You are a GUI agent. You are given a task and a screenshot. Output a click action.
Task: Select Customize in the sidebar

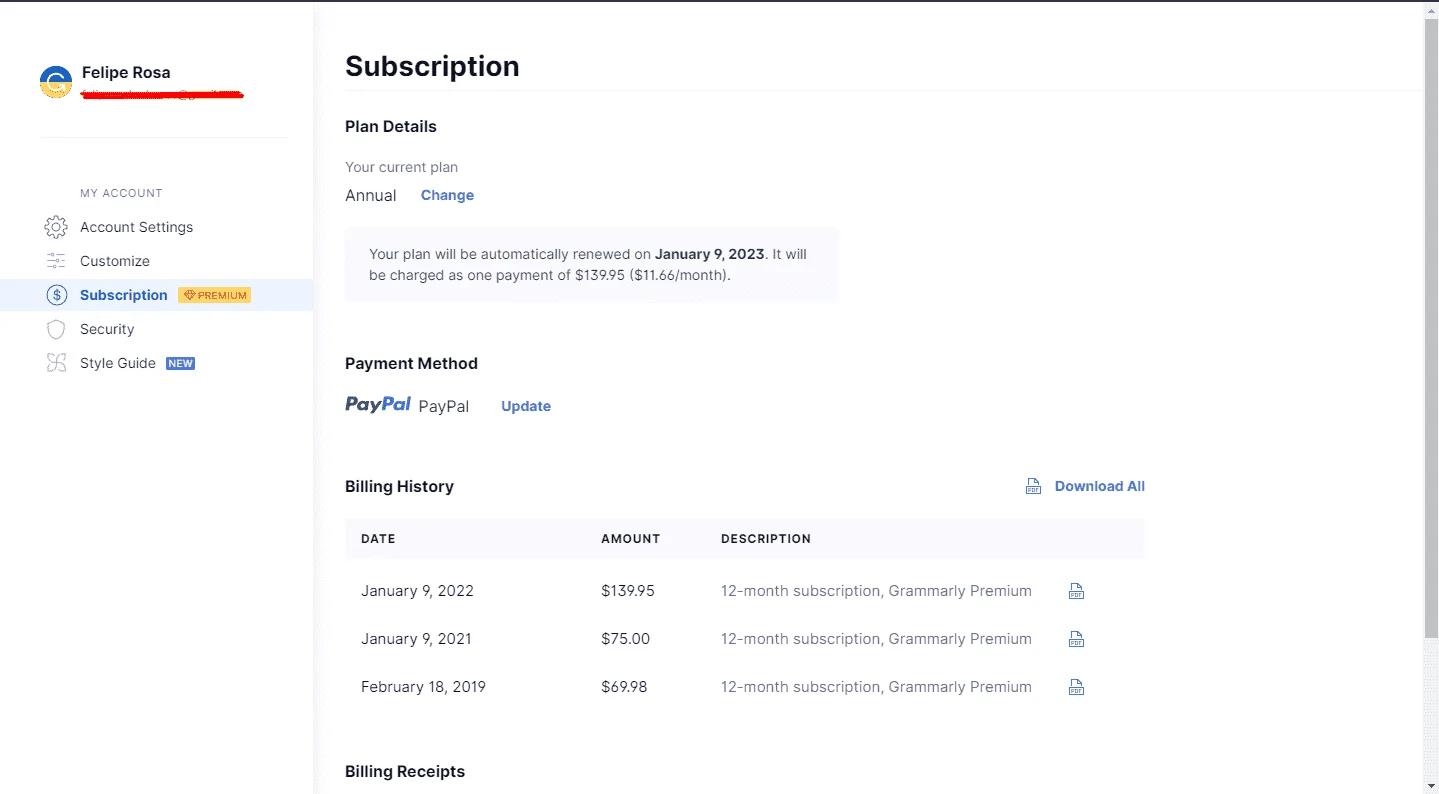pos(115,261)
